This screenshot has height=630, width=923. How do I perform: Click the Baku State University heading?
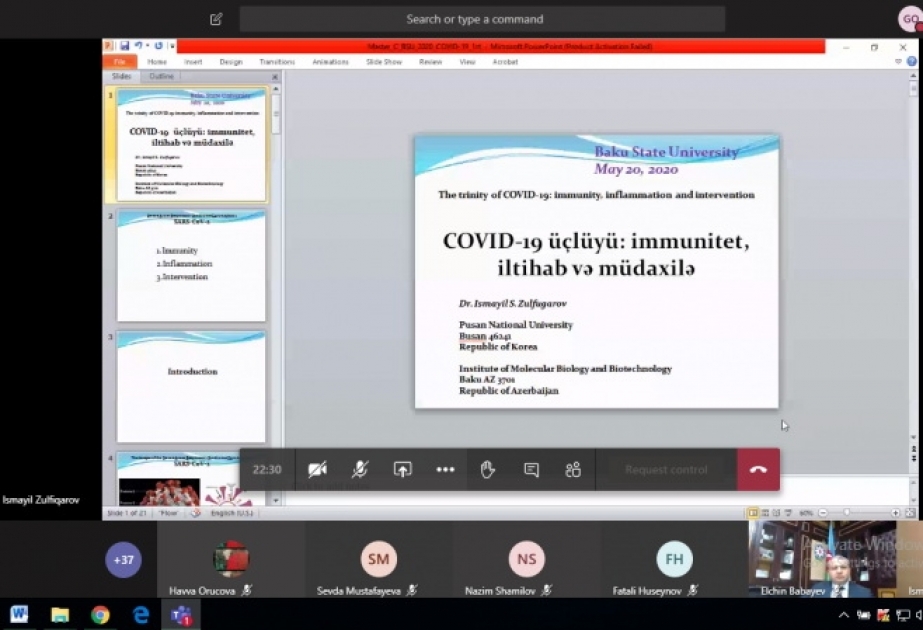pos(666,152)
